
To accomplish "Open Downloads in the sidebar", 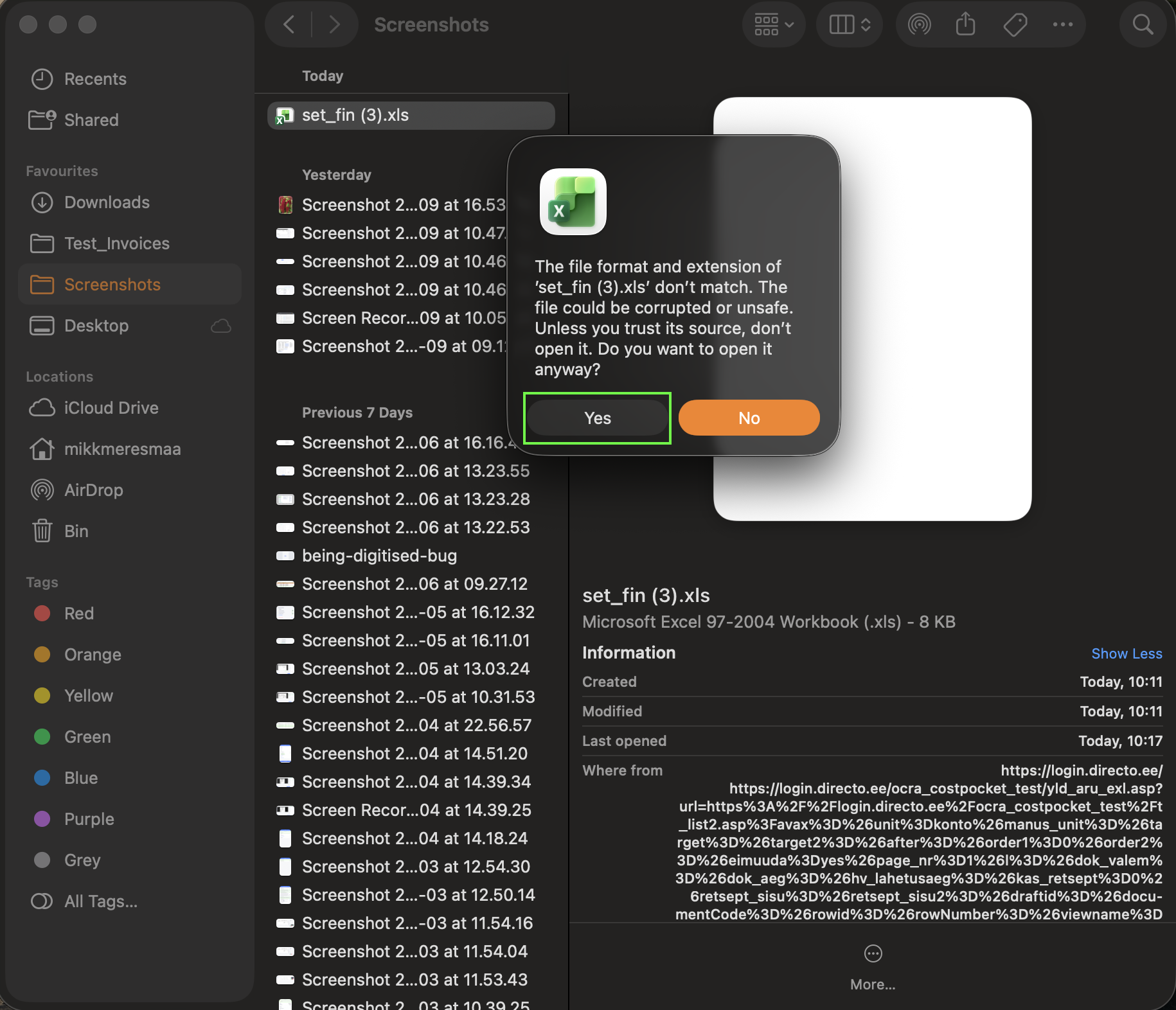I will click(107, 202).
